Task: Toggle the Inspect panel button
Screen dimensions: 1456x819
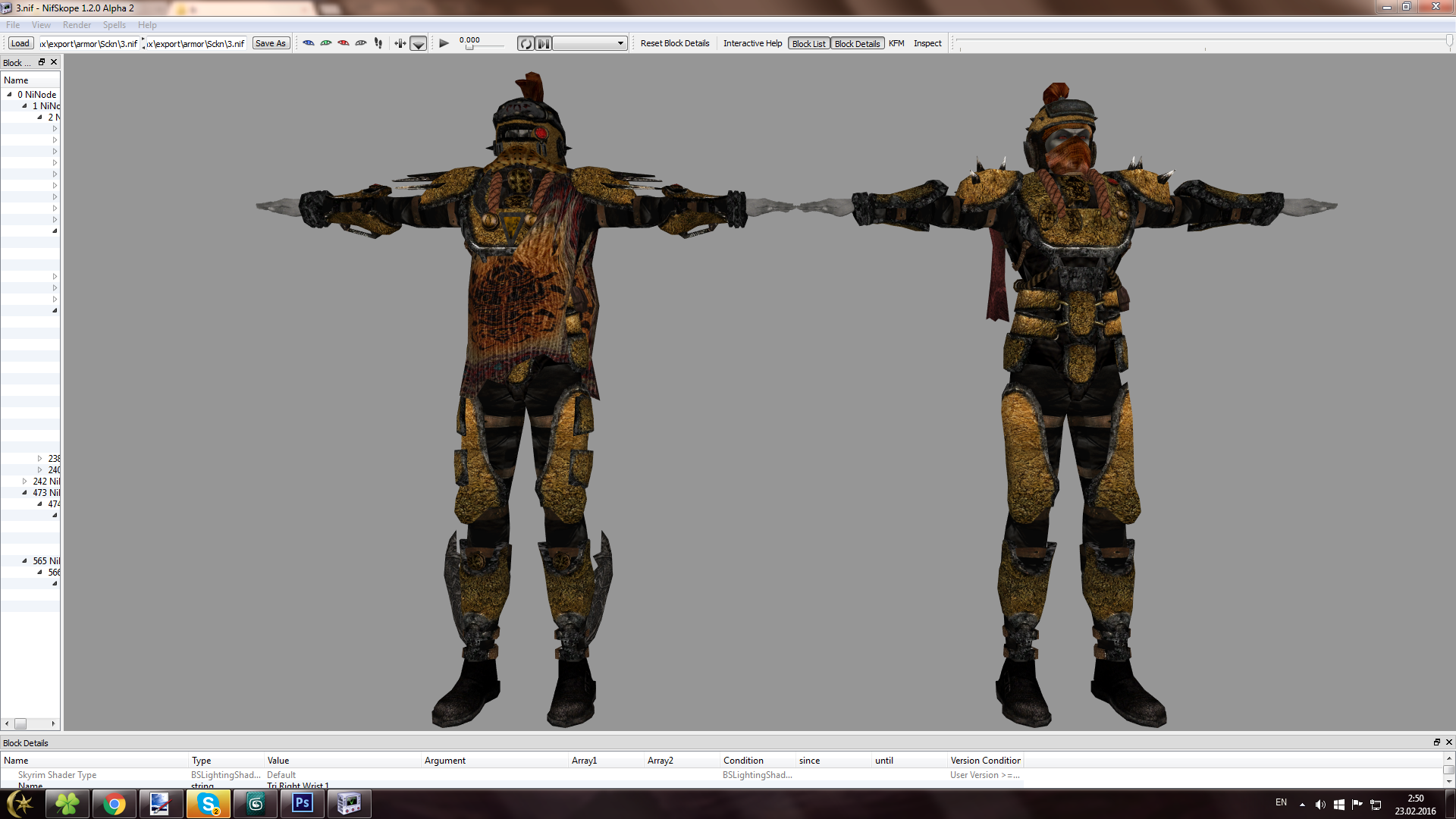Action: [927, 43]
